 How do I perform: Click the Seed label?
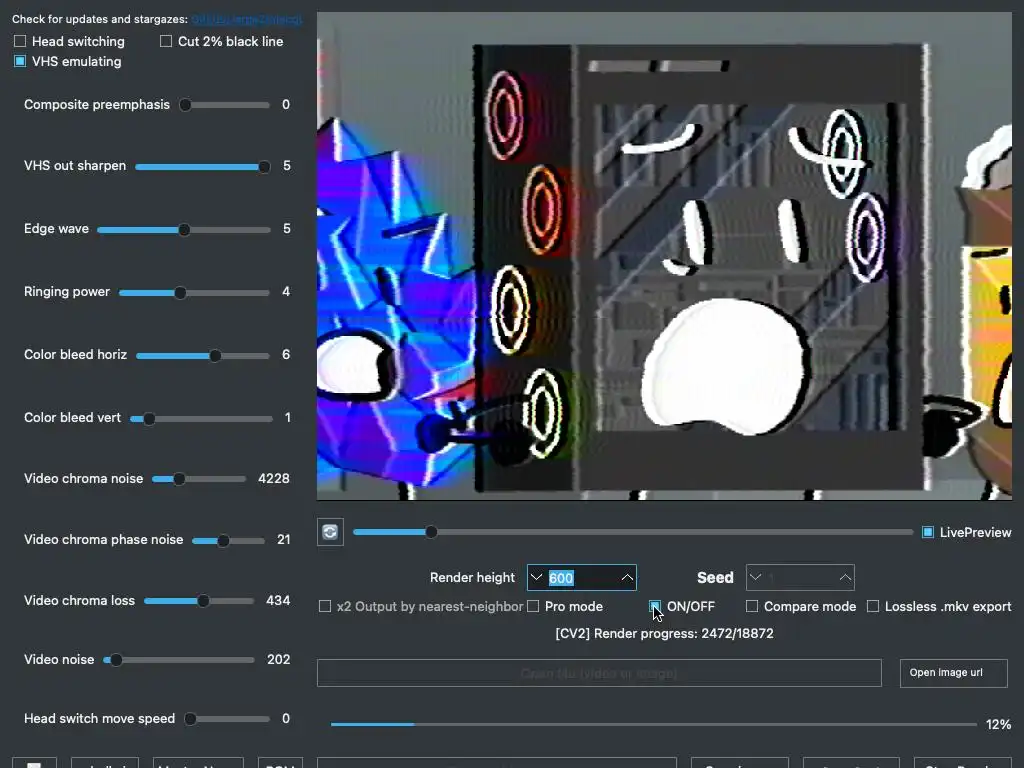(715, 577)
